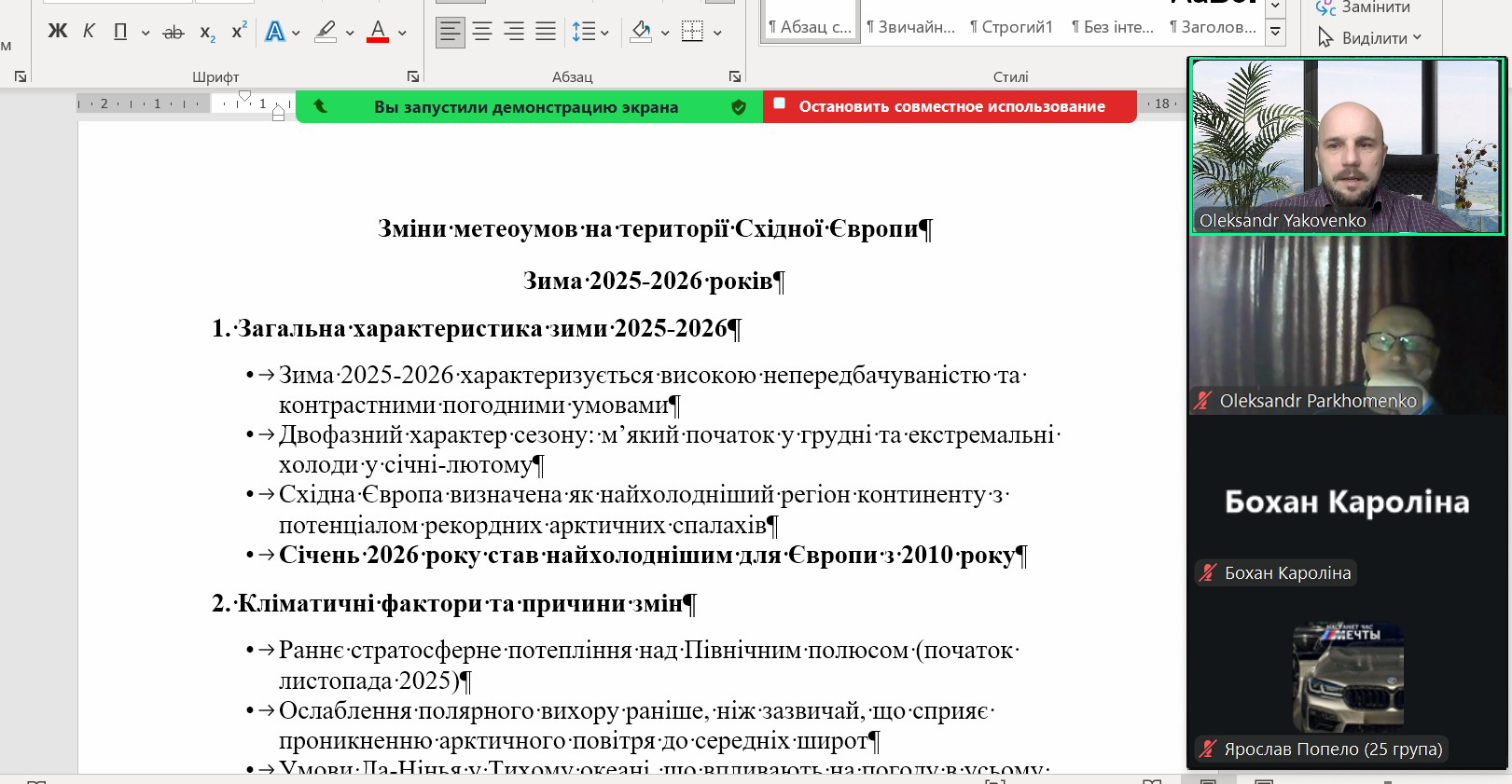Center align the paragraph
The width and height of the screenshot is (1512, 784).
pos(482,33)
